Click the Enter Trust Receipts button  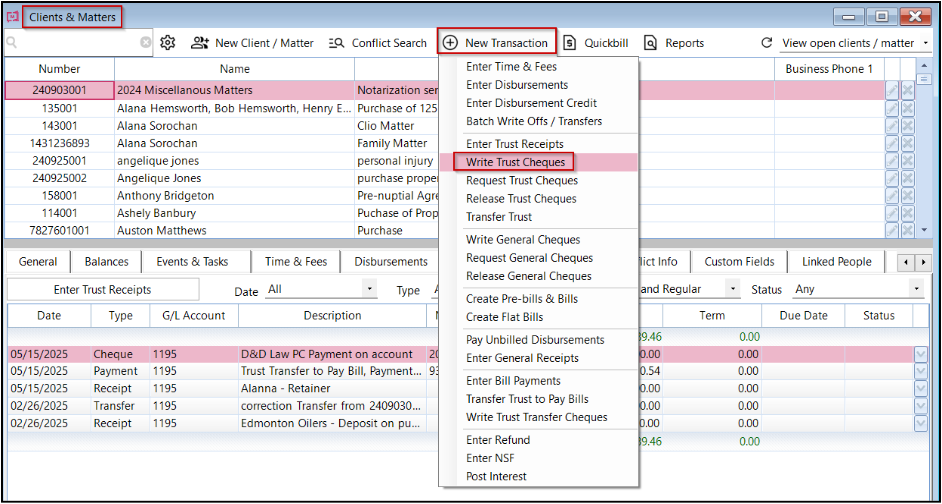click(103, 290)
